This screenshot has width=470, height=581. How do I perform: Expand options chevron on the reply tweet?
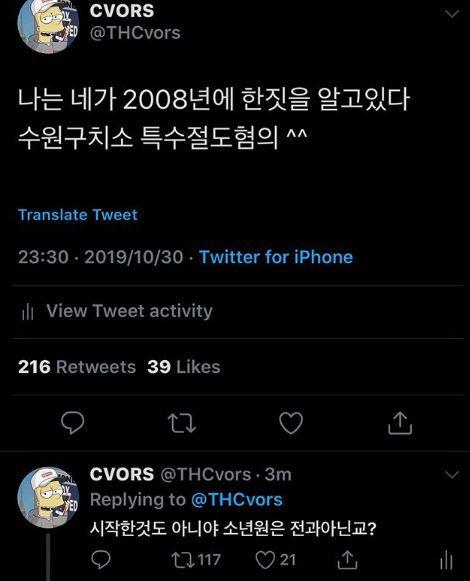click(x=452, y=474)
